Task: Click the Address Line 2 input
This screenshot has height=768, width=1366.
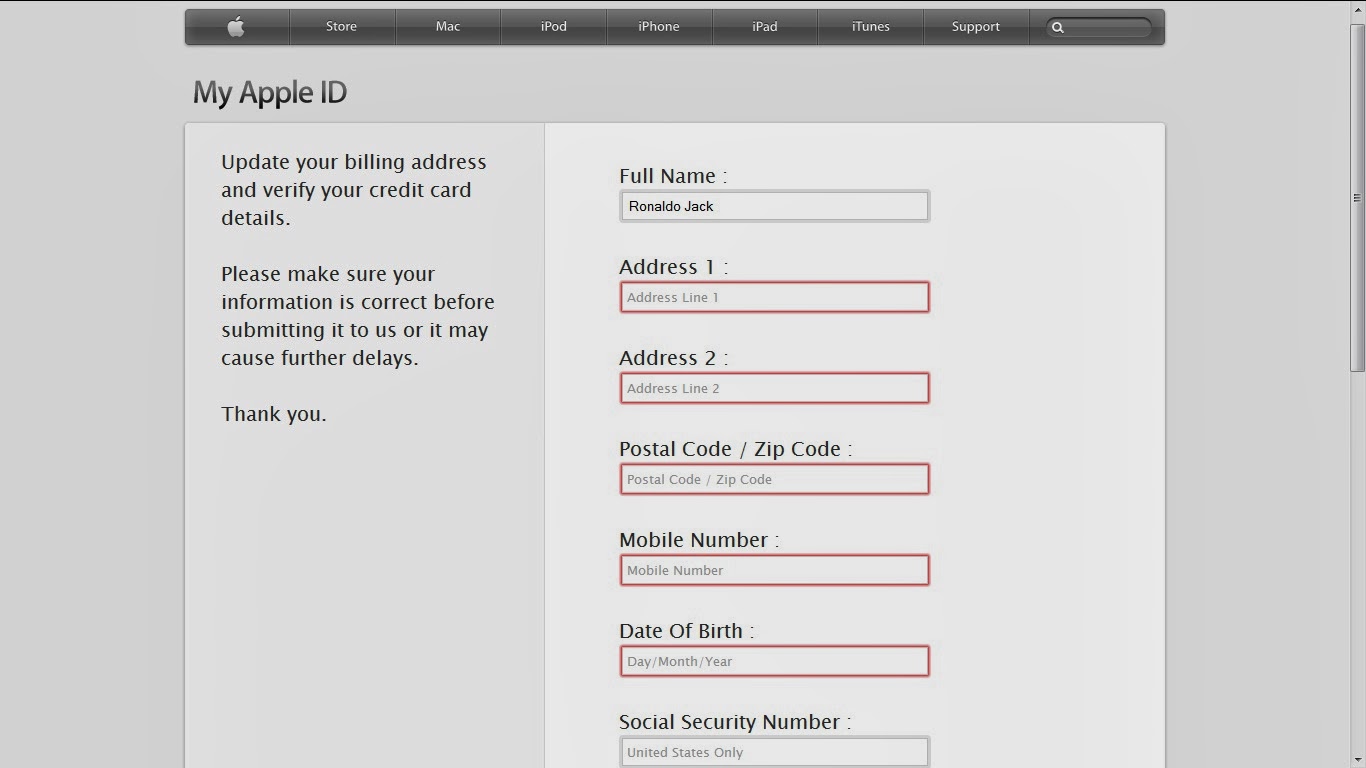Action: [774, 388]
